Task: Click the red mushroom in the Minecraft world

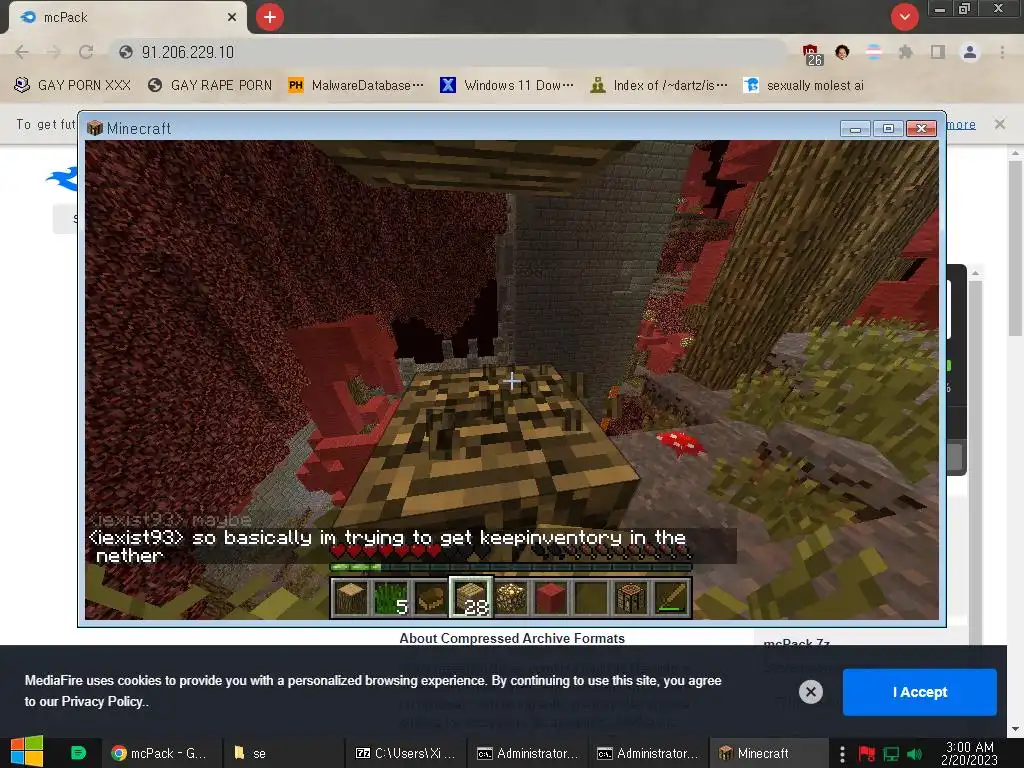Action: pos(681,444)
